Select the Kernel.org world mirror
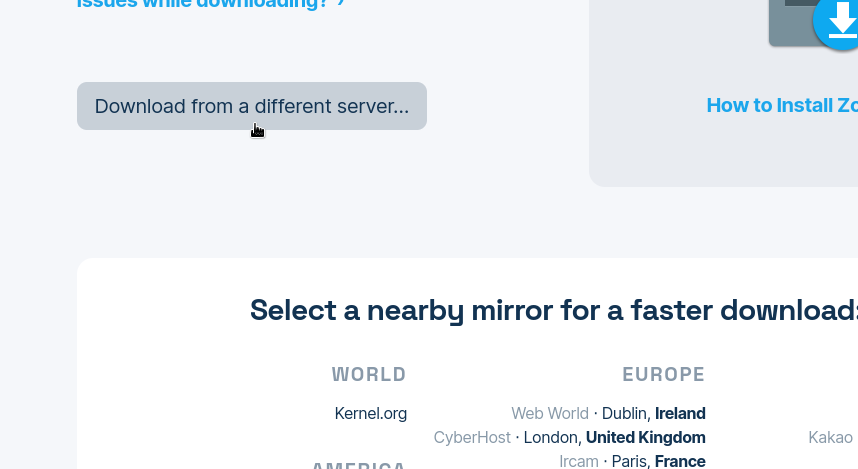 click(370, 413)
